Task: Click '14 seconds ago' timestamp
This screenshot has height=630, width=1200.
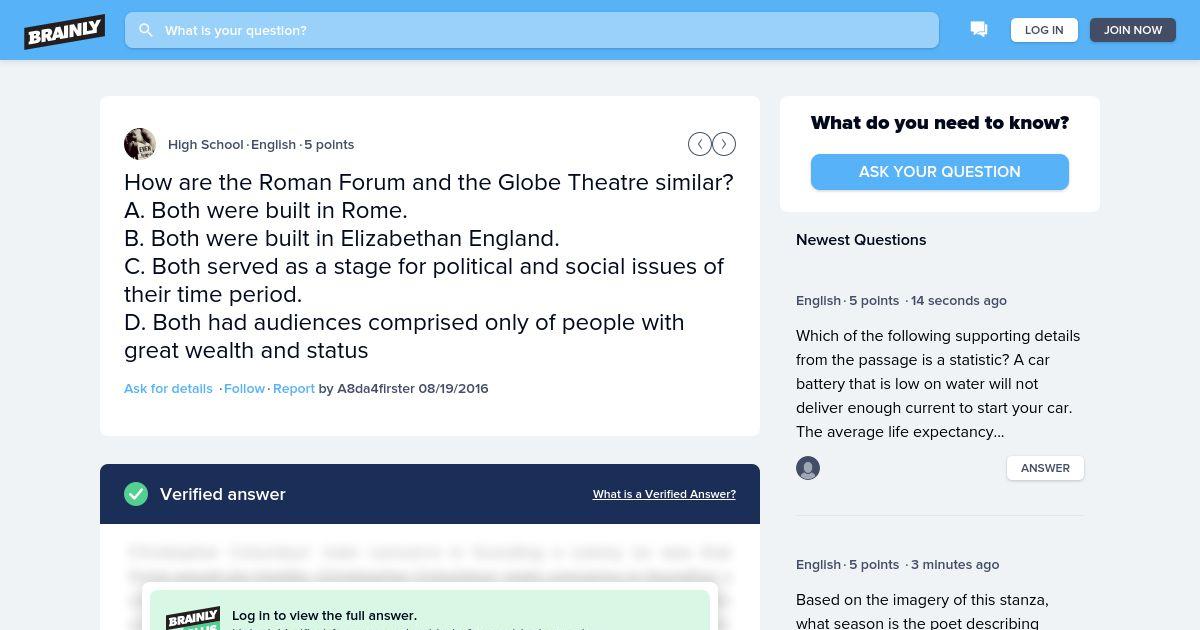Action: pos(959,300)
